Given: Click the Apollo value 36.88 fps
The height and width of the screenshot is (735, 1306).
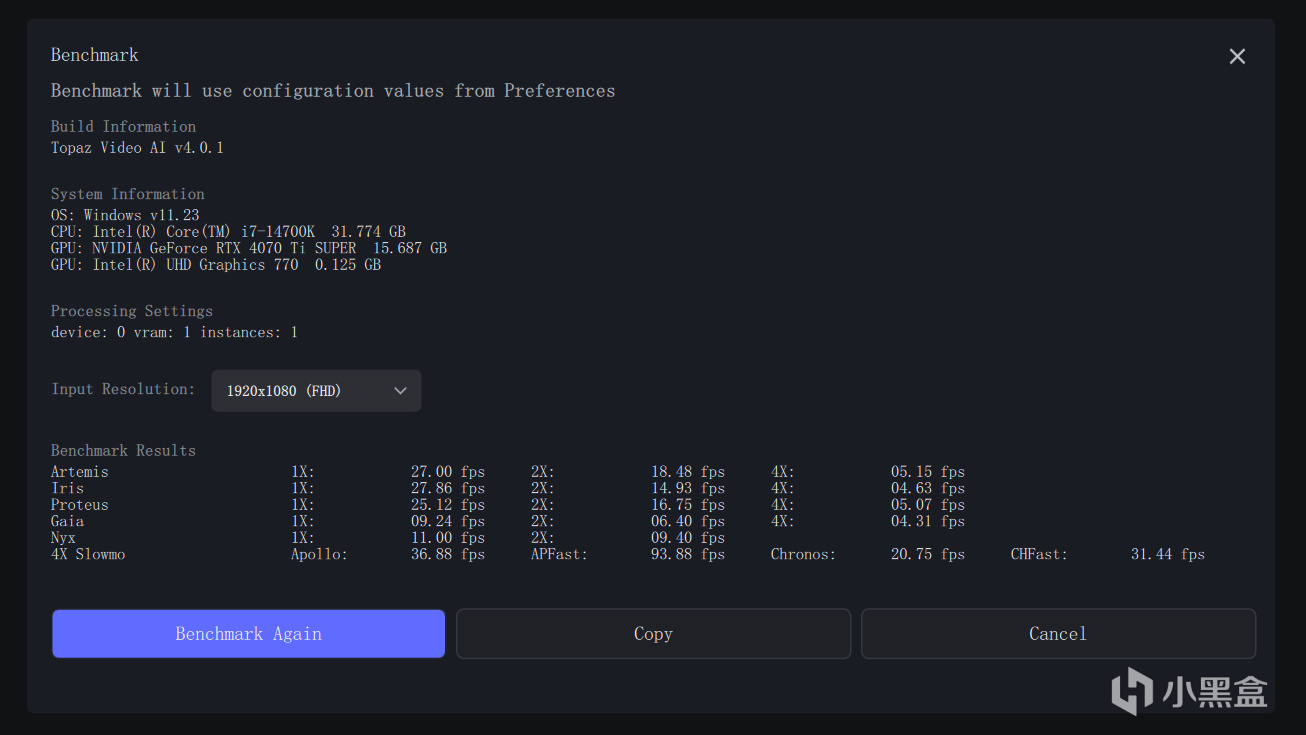Looking at the screenshot, I should pyautogui.click(x=448, y=554).
